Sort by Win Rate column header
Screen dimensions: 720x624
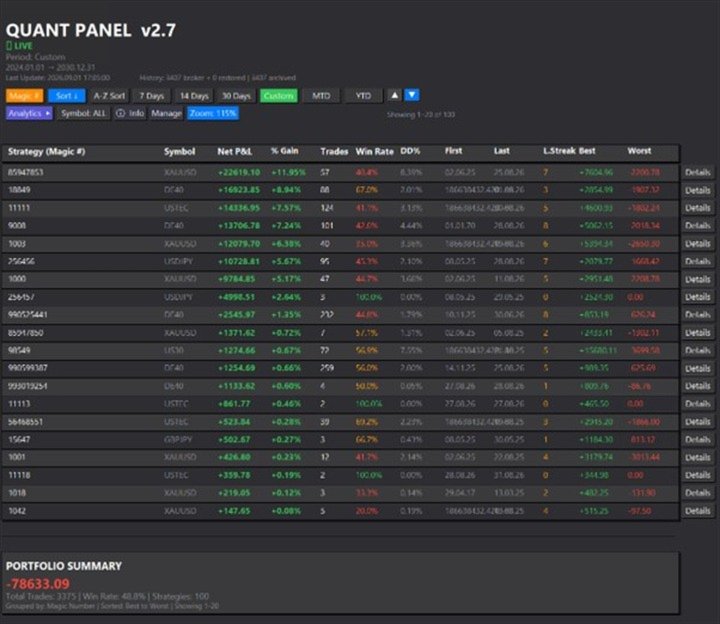pyautogui.click(x=374, y=152)
